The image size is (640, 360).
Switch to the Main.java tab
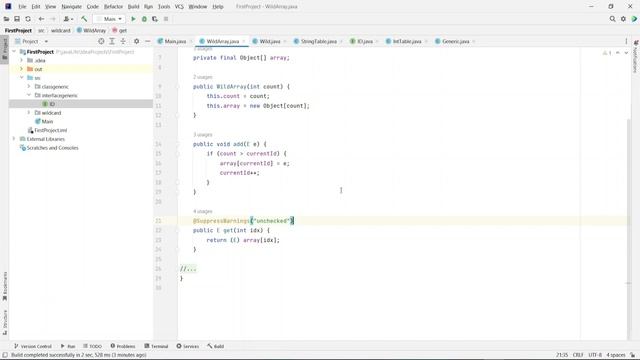[x=175, y=41]
